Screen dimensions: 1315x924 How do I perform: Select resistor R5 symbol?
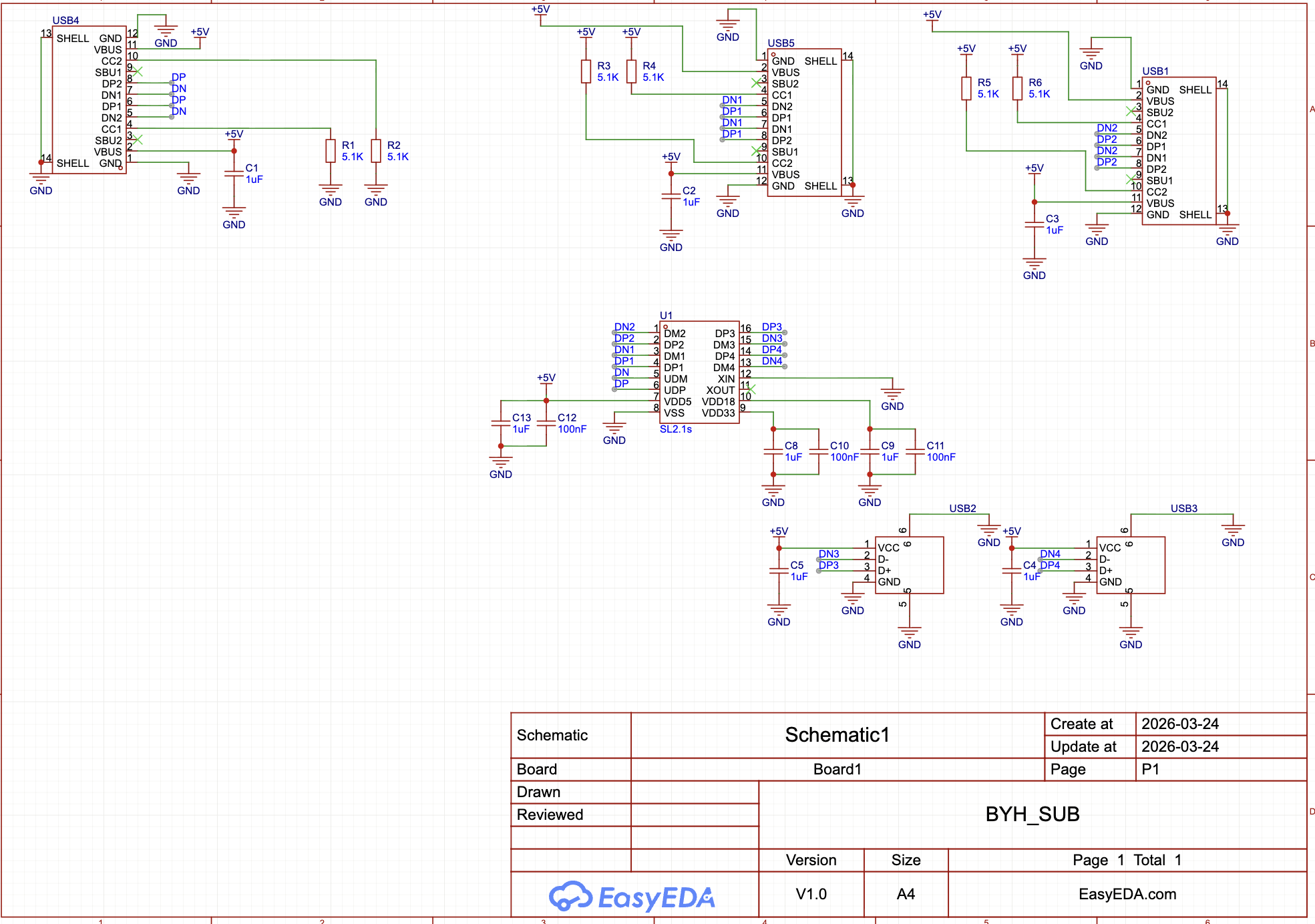pos(966,88)
